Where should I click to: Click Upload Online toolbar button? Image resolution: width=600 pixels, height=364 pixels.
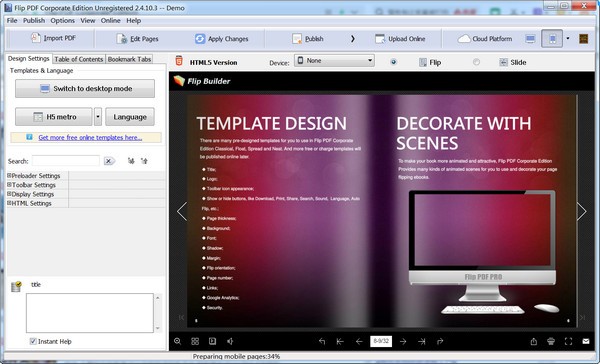400,39
